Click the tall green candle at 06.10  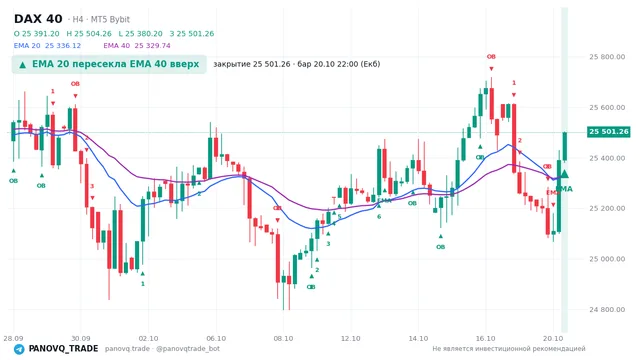[210, 158]
